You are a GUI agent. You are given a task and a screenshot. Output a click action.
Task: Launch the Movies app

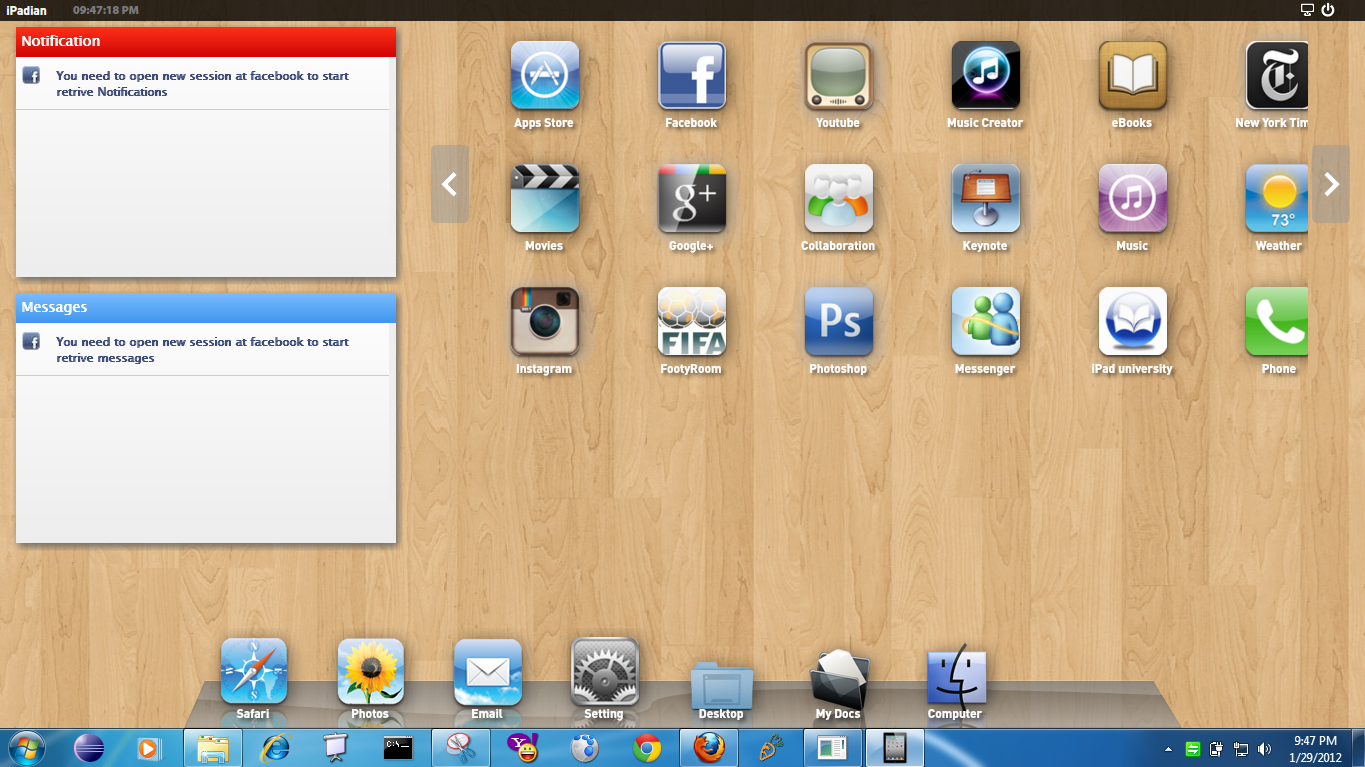[545, 198]
